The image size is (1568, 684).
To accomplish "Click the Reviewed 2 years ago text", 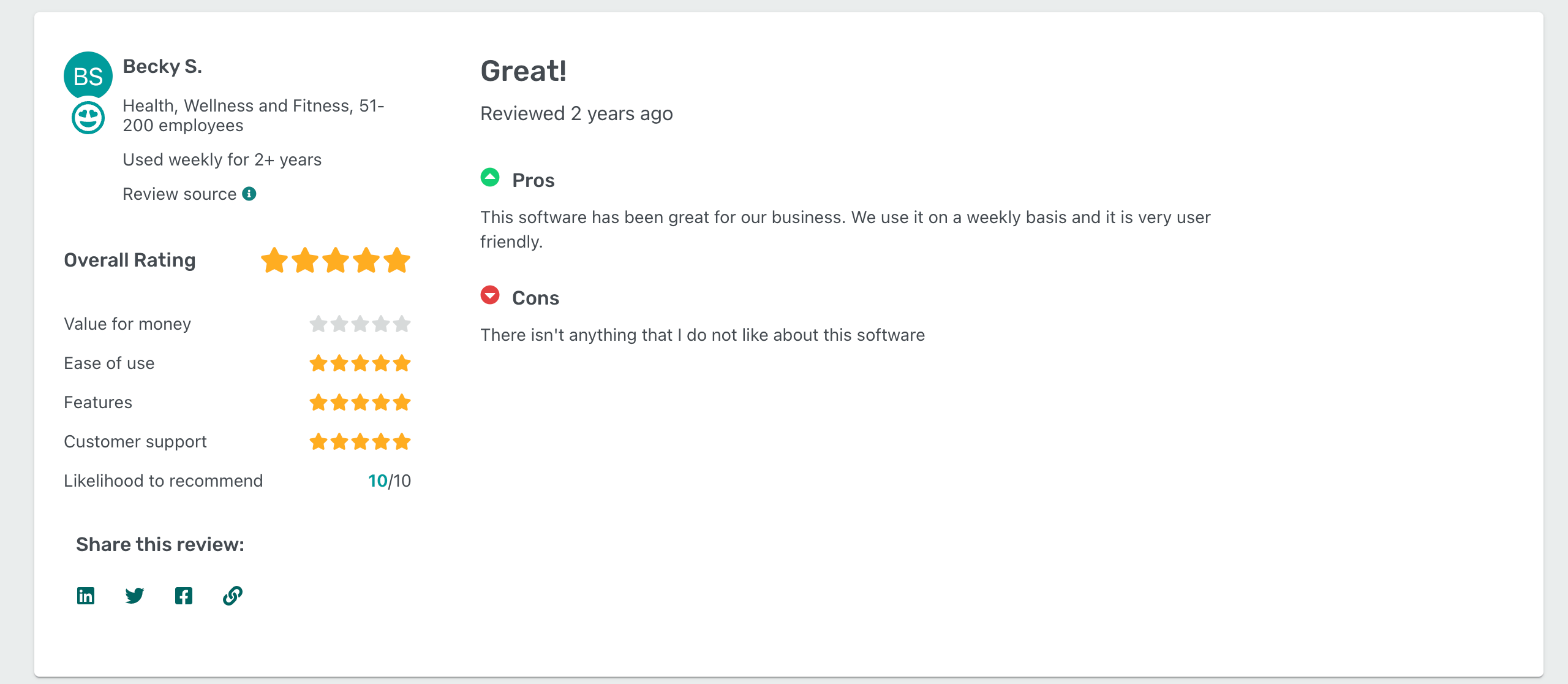I will (x=576, y=113).
